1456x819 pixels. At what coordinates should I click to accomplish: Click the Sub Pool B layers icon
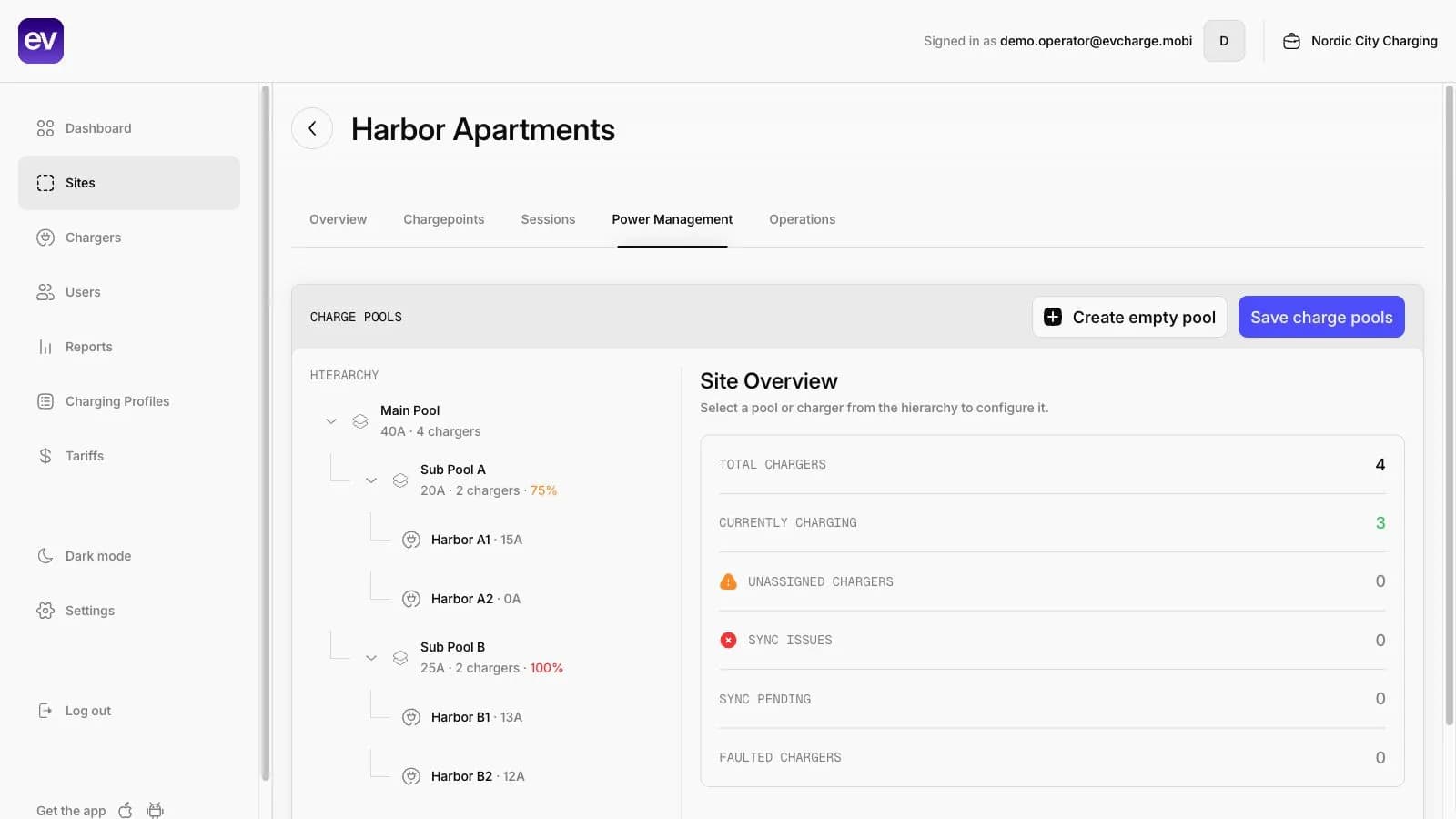click(400, 657)
